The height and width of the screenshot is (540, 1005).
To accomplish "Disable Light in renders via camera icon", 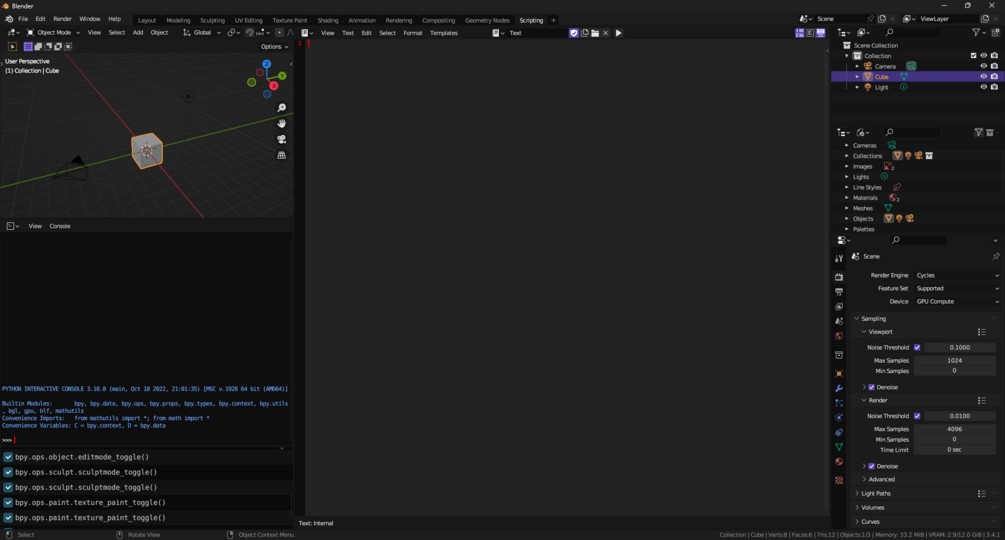I will pyautogui.click(x=994, y=87).
